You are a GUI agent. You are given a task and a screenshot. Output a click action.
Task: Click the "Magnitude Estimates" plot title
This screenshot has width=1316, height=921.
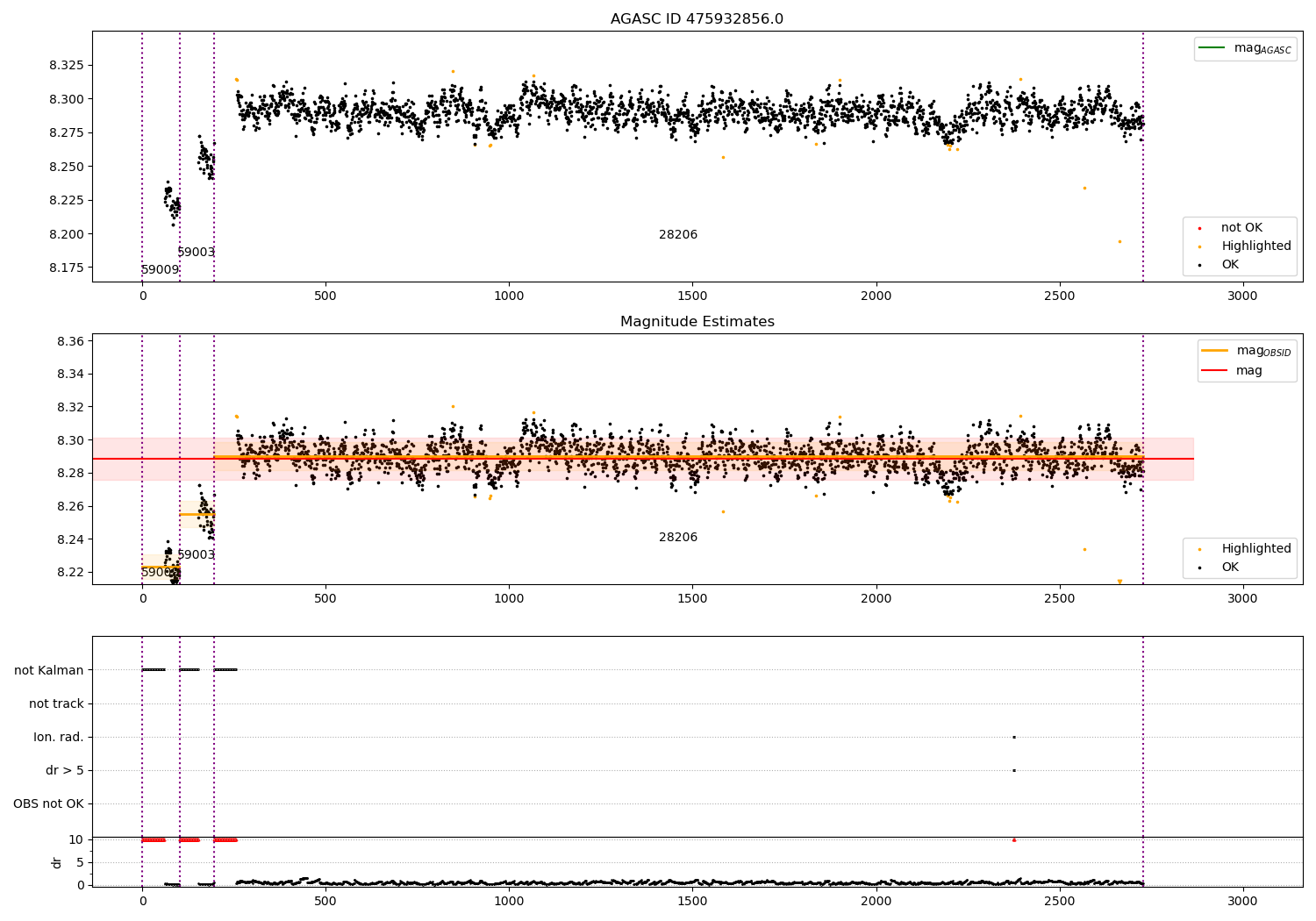pyautogui.click(x=697, y=322)
